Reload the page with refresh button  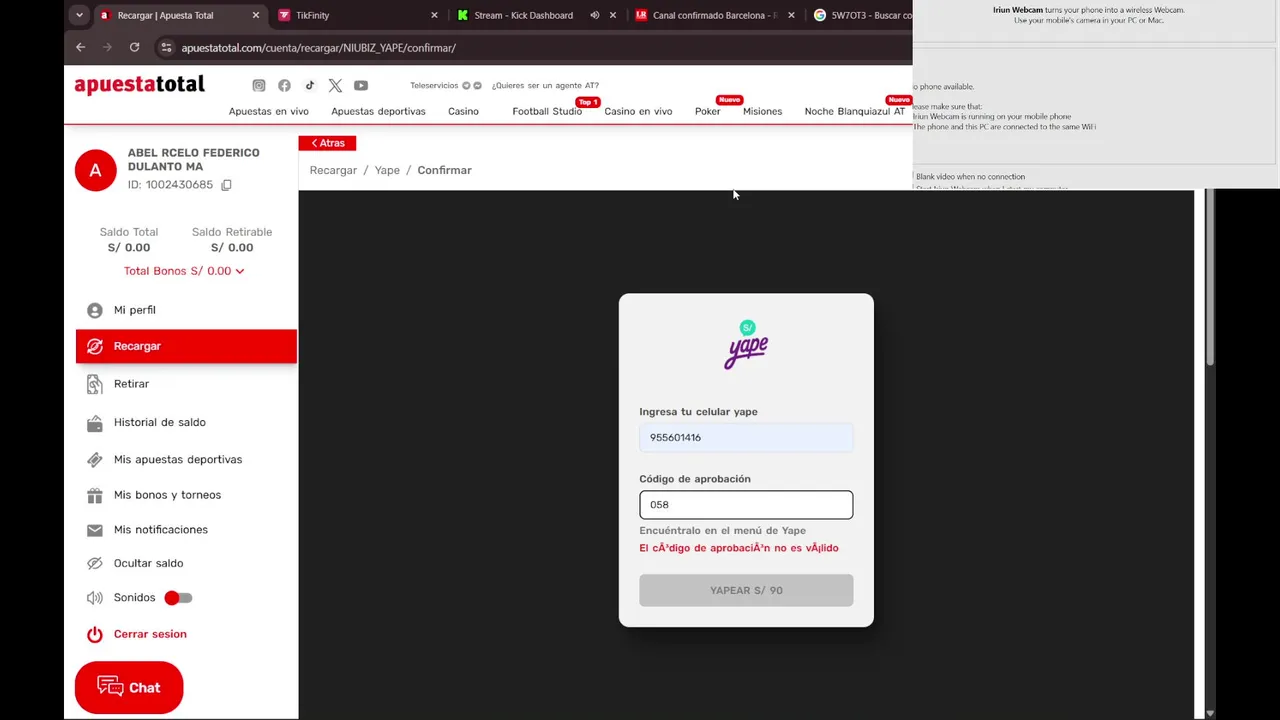134,47
